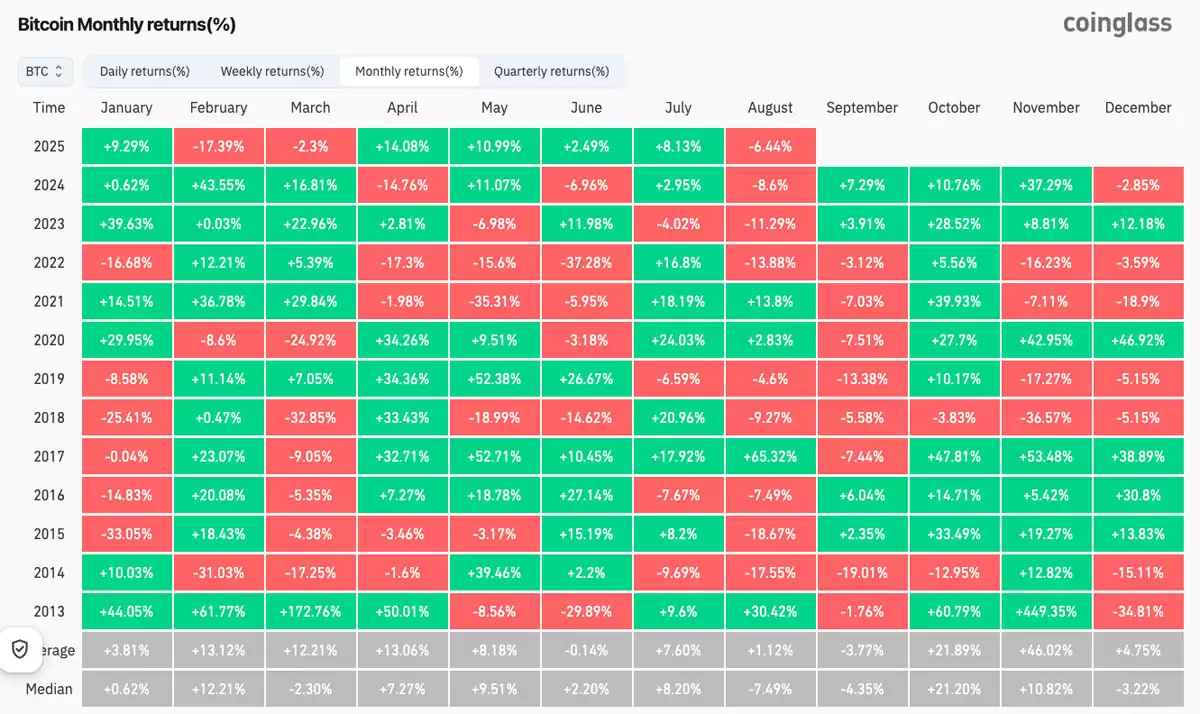Select the December column header
This screenshot has width=1200, height=714.
point(1138,107)
